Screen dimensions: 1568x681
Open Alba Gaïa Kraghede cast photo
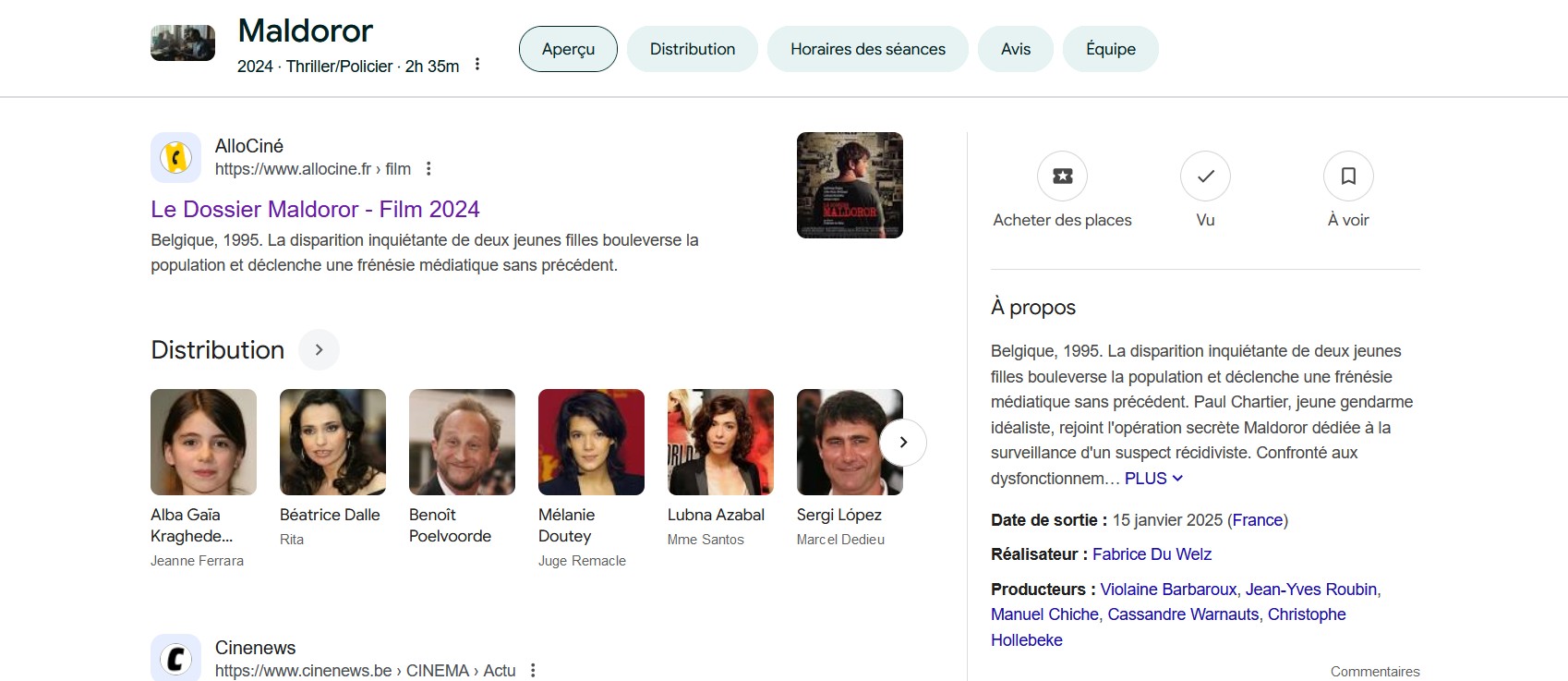tap(203, 442)
